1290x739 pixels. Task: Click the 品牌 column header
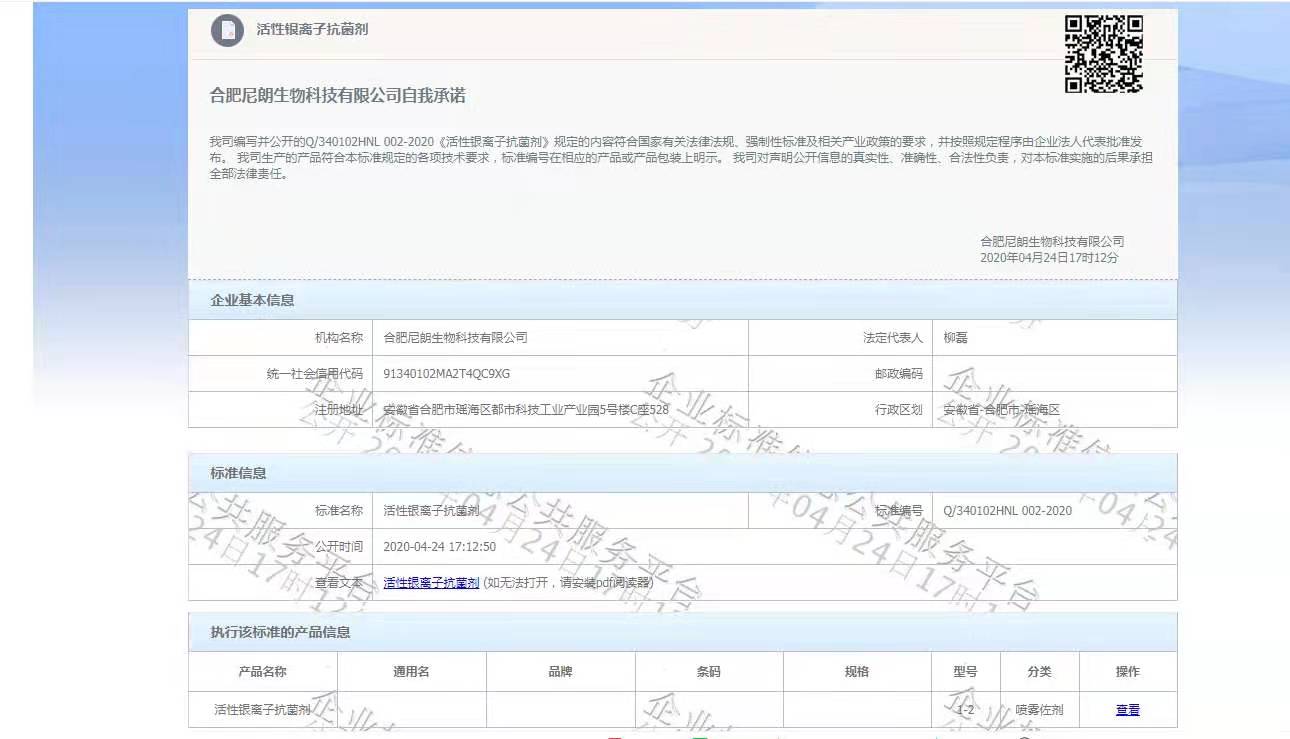click(560, 672)
